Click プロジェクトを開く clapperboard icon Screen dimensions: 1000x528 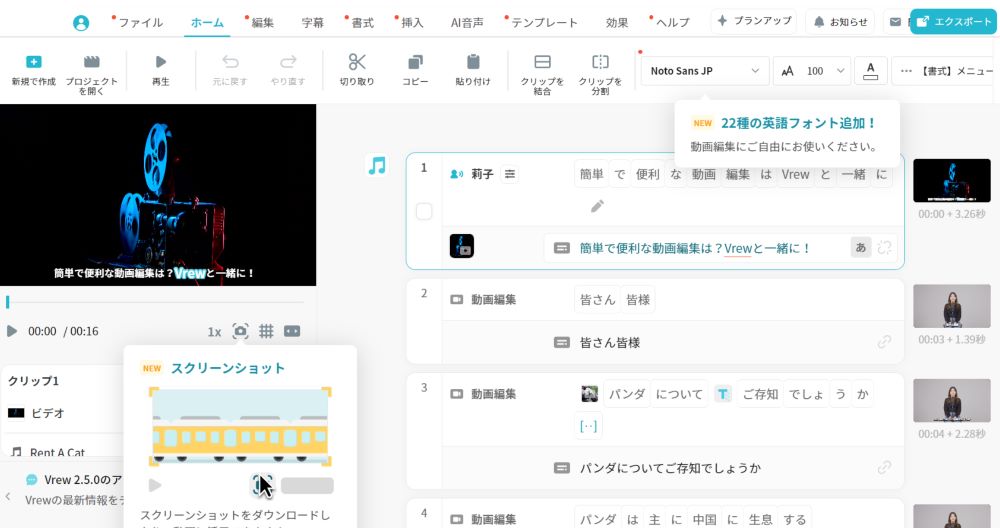92,62
